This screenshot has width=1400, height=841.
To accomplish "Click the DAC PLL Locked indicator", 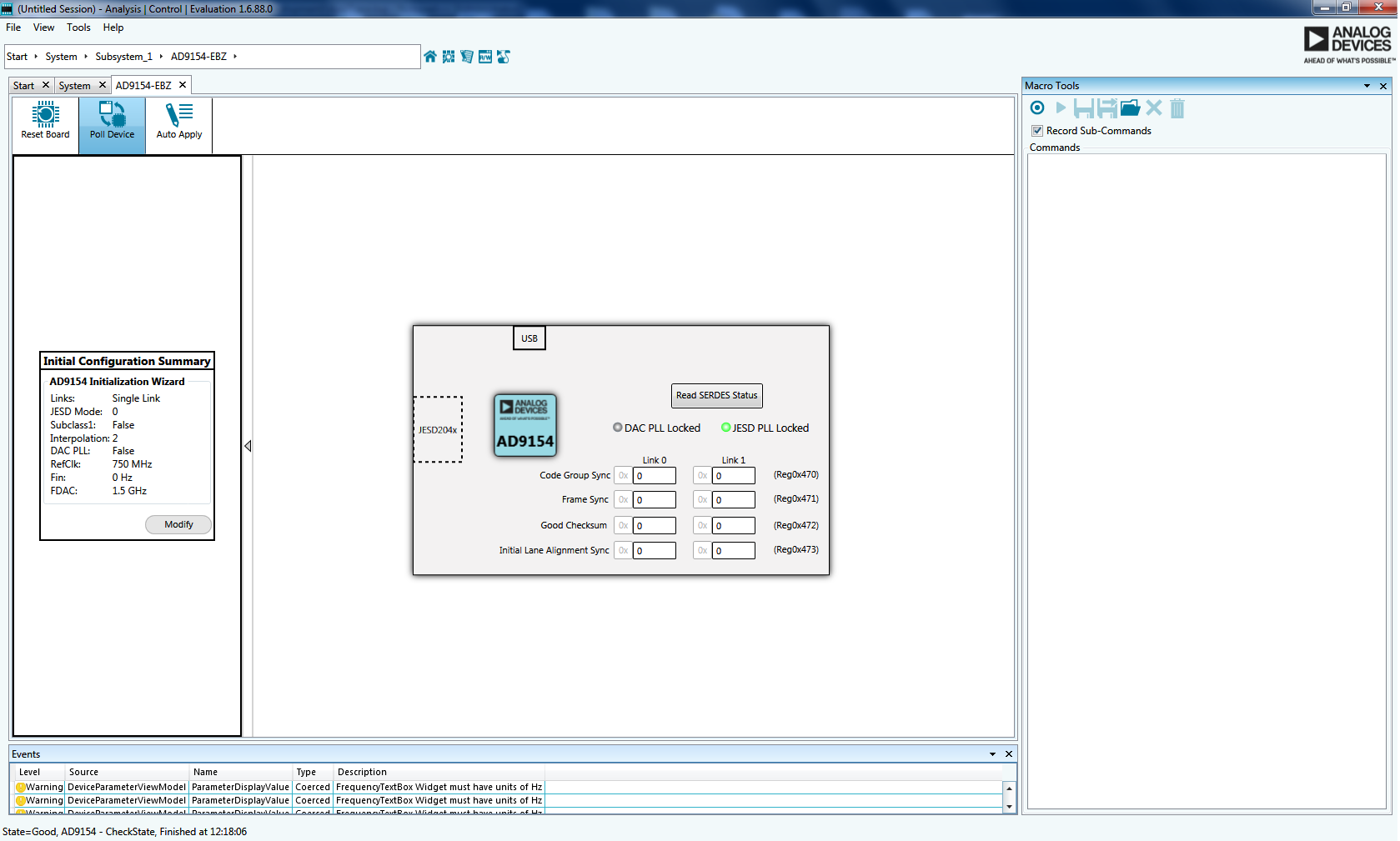I will coord(618,428).
